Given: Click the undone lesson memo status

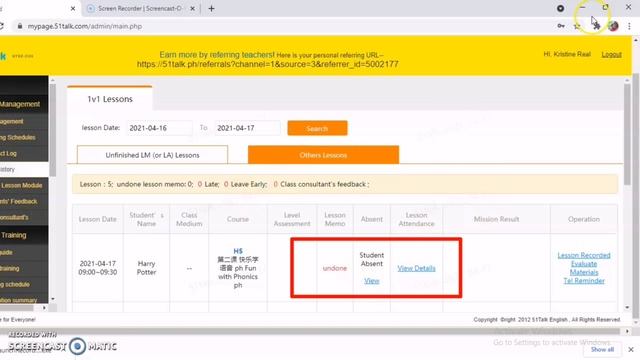Looking at the screenshot, I should point(335,268).
